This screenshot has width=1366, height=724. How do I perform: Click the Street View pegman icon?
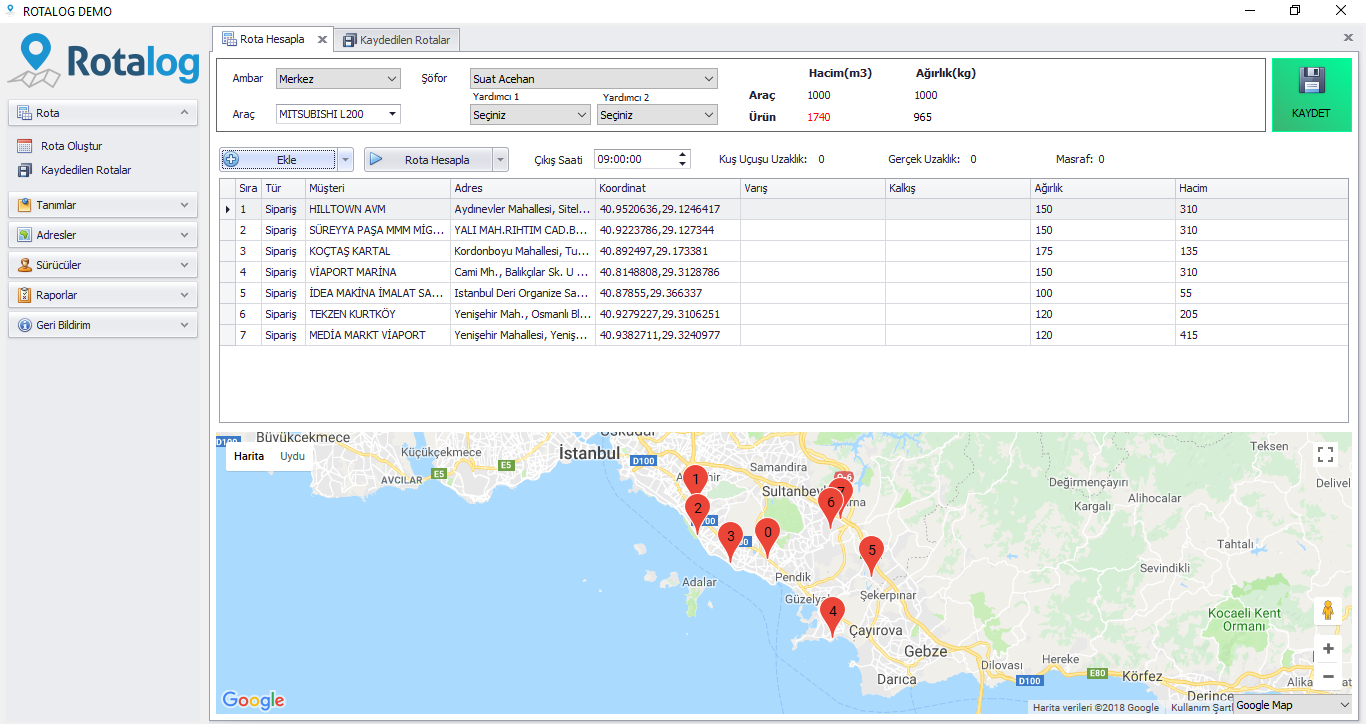click(1328, 610)
